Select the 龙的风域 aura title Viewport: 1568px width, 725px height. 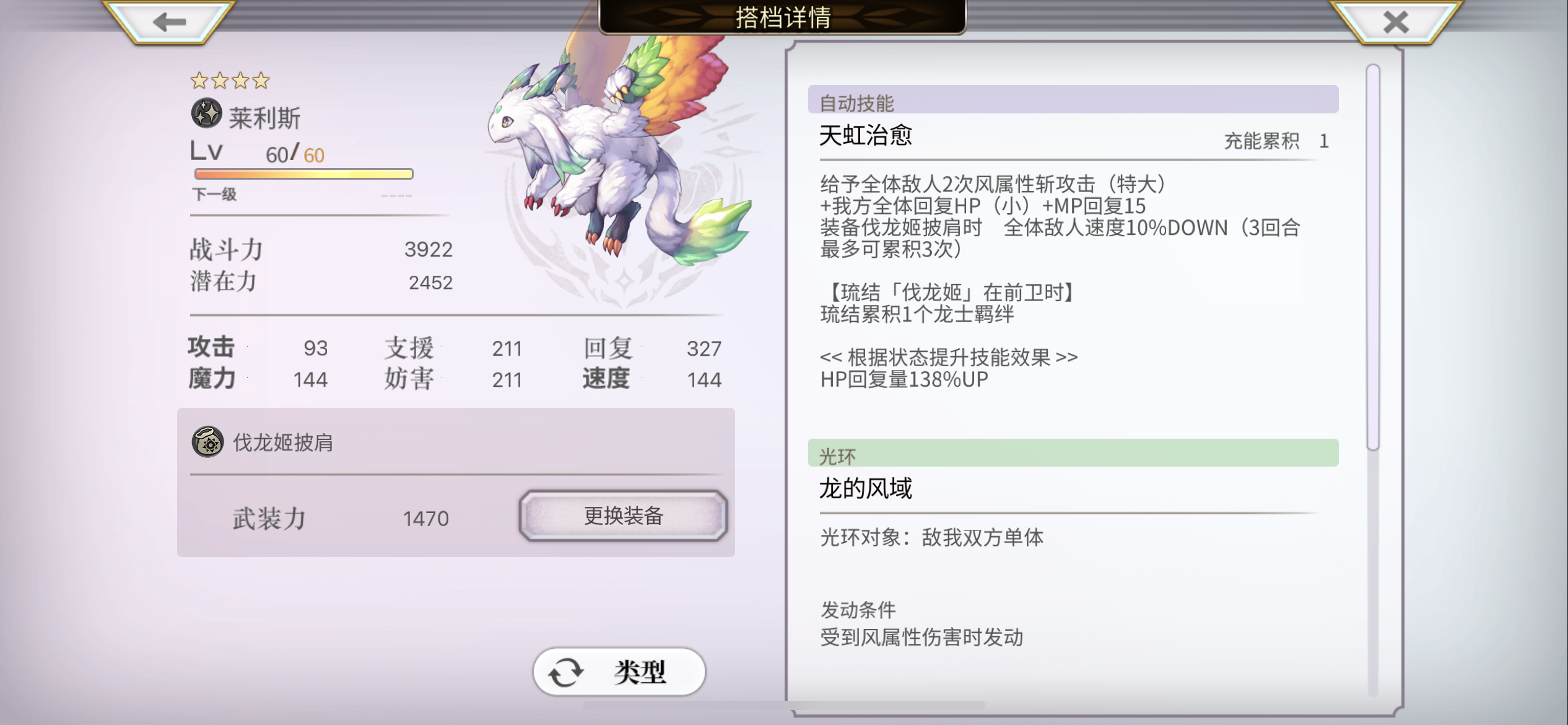[x=865, y=488]
